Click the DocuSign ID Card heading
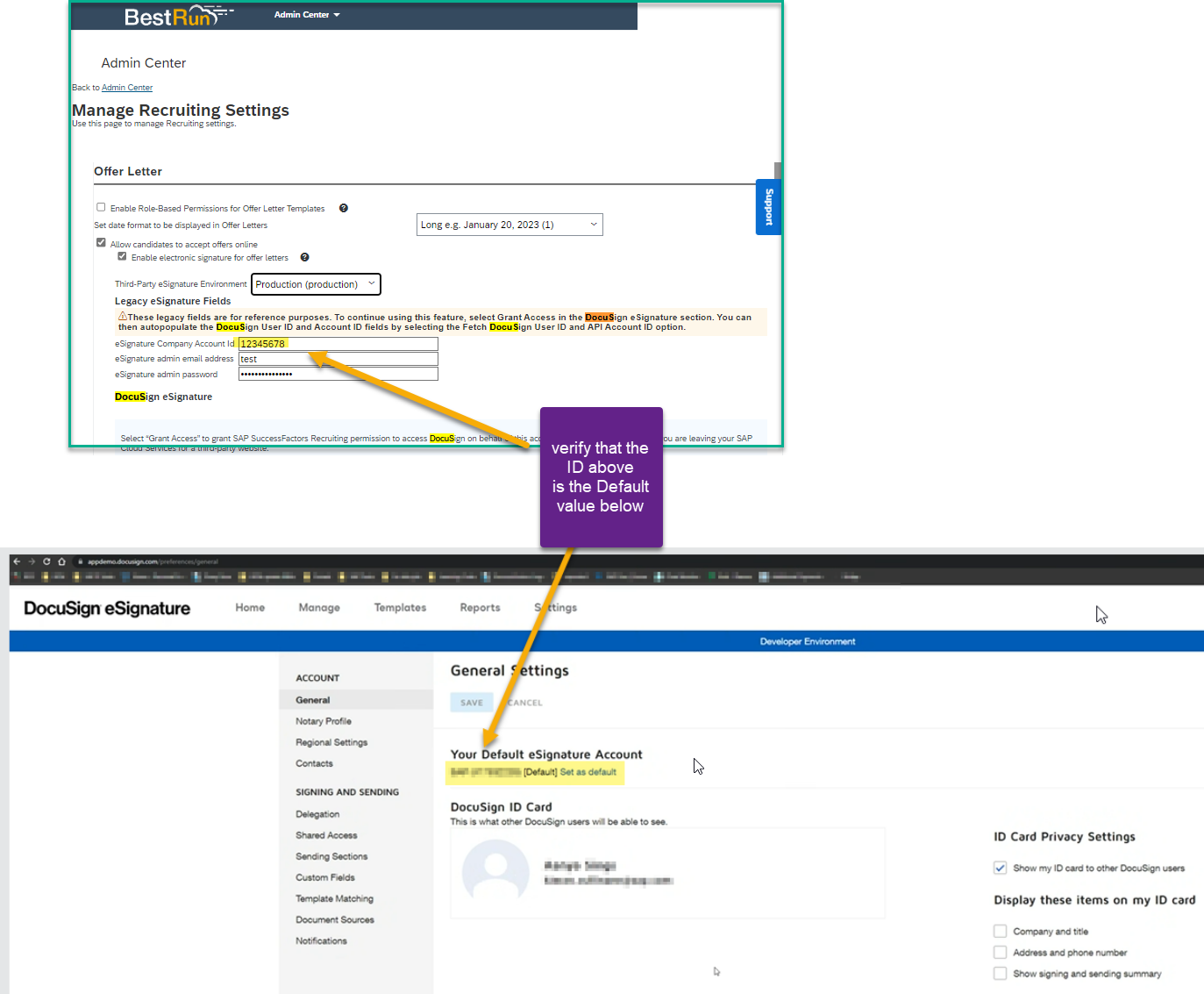This screenshot has width=1204, height=994. point(502,807)
